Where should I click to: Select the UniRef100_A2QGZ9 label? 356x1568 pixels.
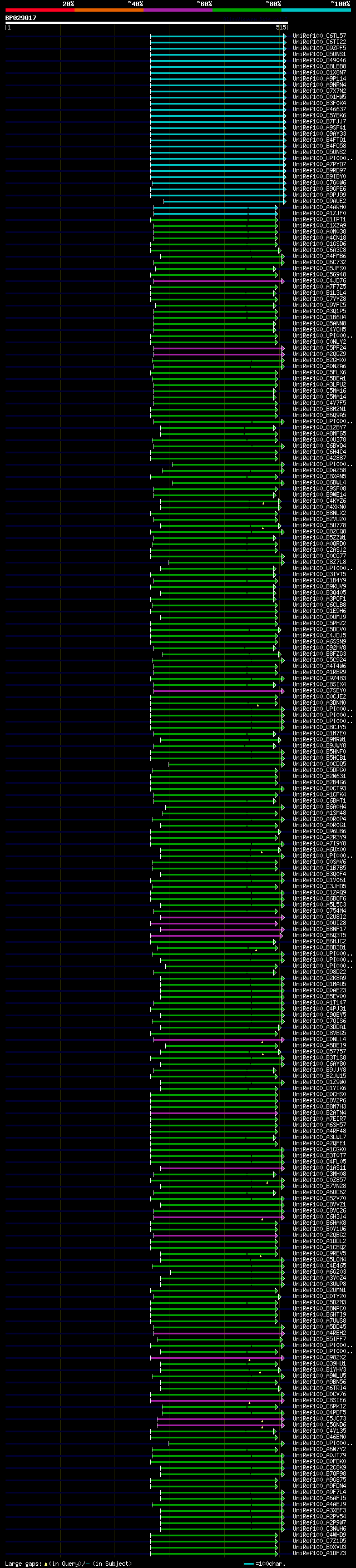click(319, 354)
